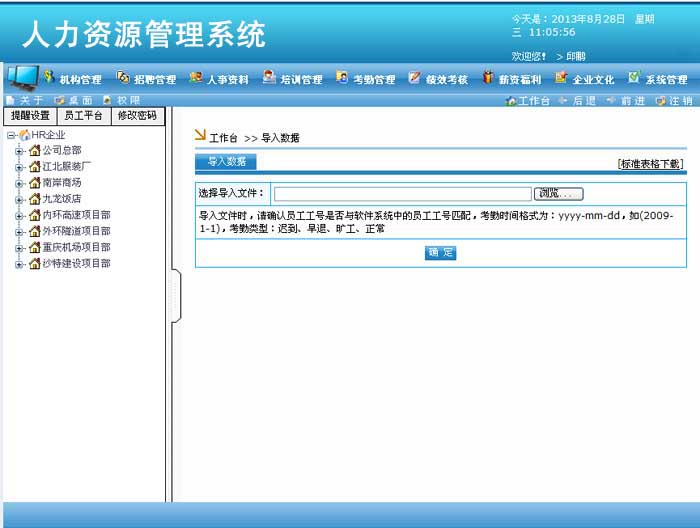
Task: Select the 培训管理 icon
Action: pos(270,78)
